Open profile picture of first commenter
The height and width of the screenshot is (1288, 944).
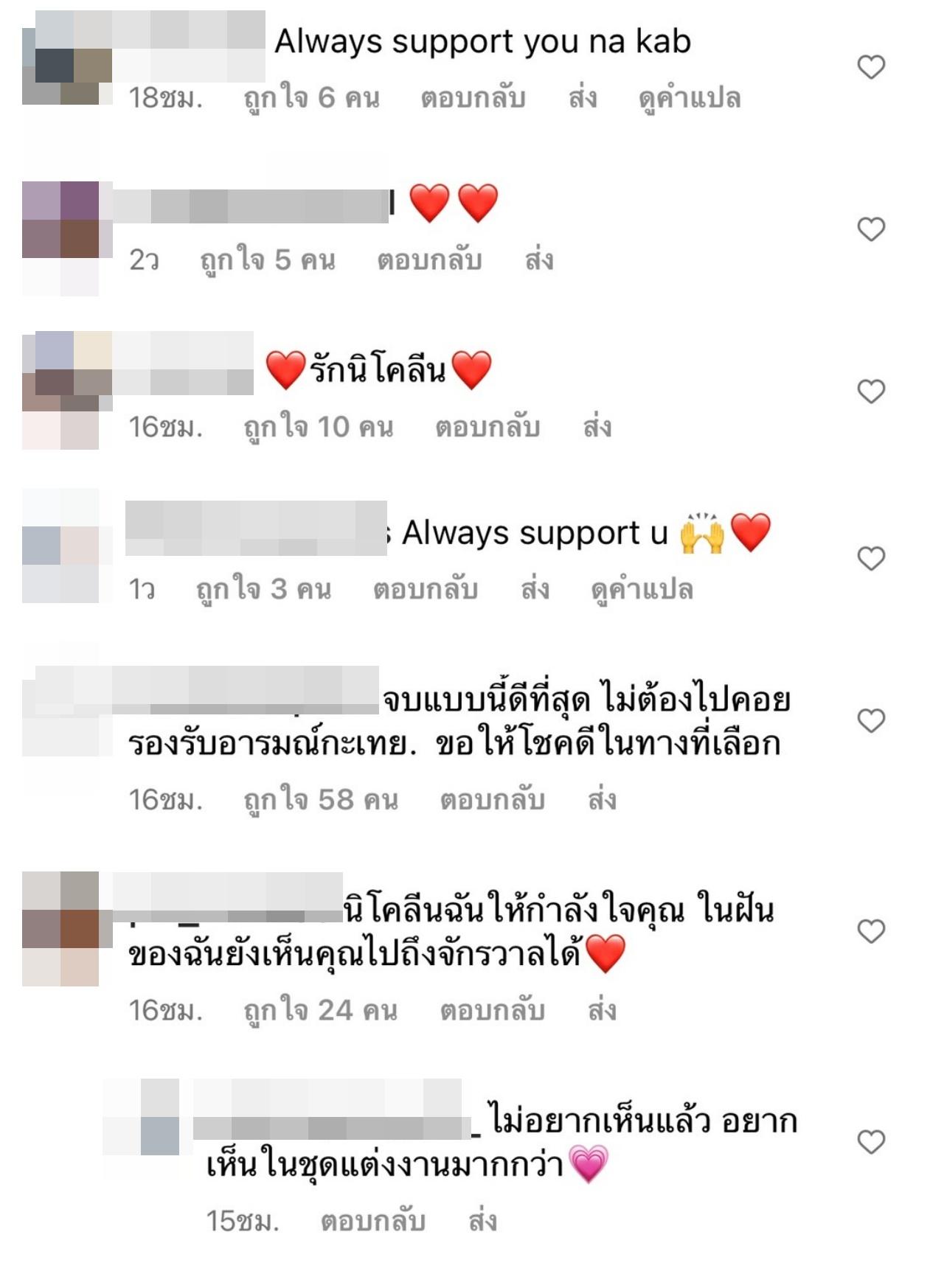click(x=67, y=58)
